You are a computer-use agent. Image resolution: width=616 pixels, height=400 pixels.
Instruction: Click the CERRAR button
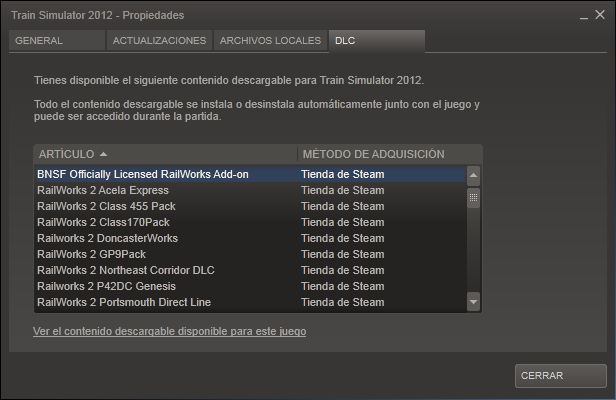point(560,376)
